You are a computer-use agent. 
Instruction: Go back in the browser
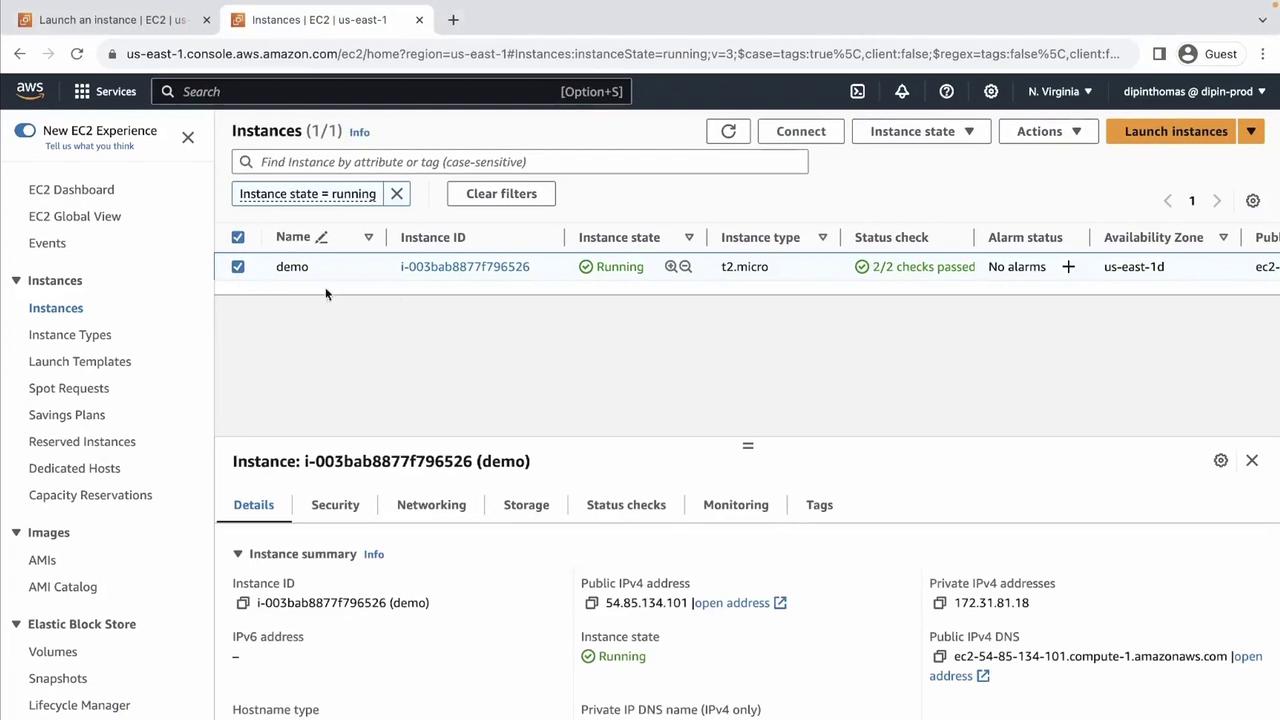pos(20,54)
